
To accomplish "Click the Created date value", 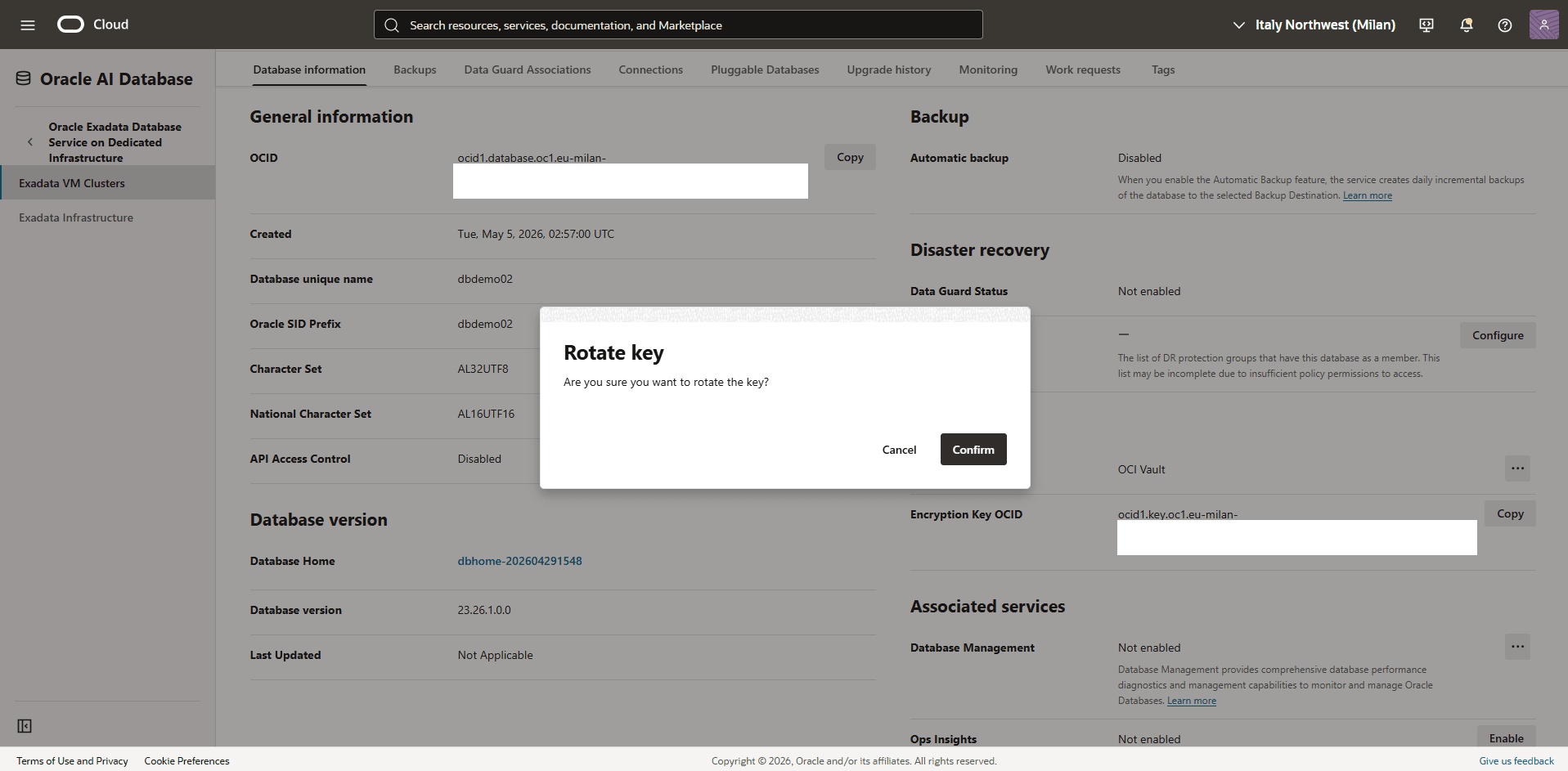I will pos(536,234).
